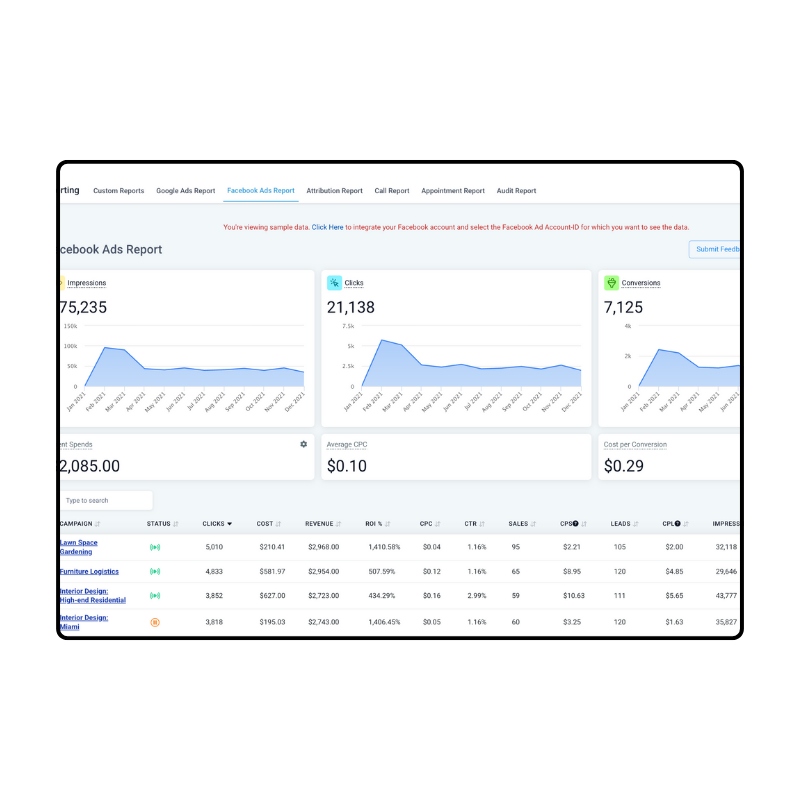The width and height of the screenshot is (800, 800).
Task: Toggle sort order on the ROI % column
Action: 389,523
